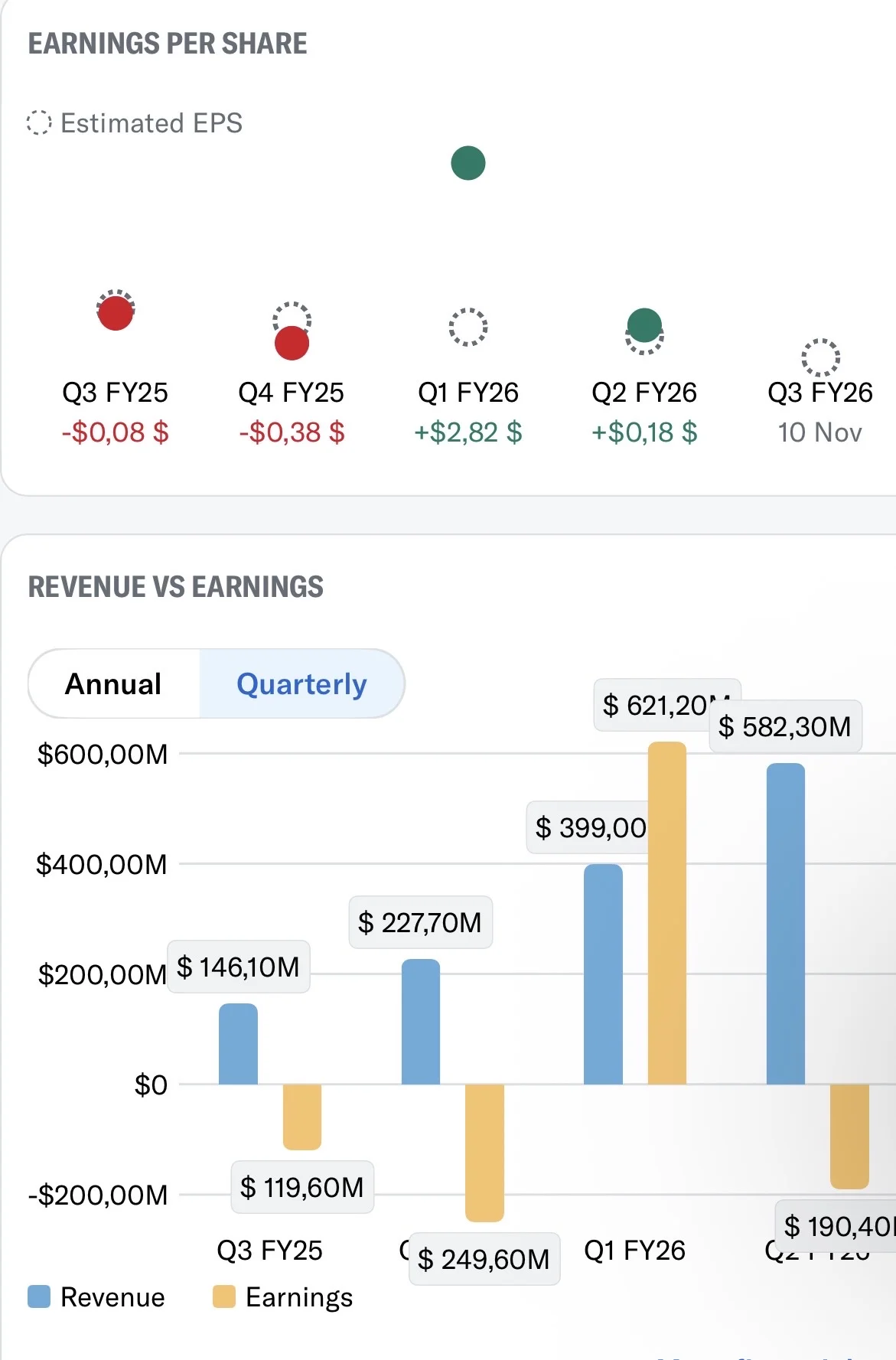
Task: Click the -$0,38 $ EPS surprise value
Action: [292, 432]
